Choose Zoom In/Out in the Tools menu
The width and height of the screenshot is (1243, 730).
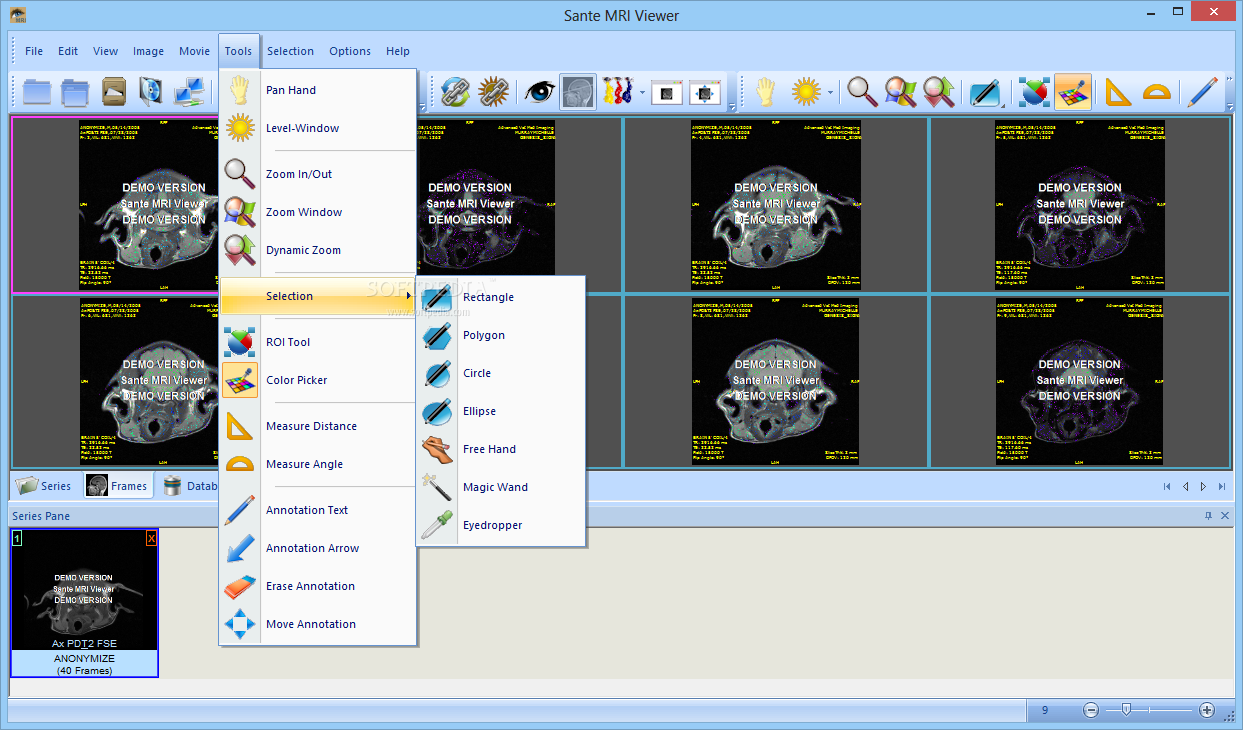(x=317, y=174)
